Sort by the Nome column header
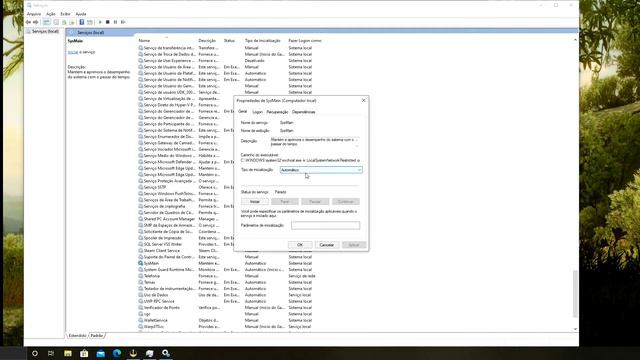Image resolution: width=640 pixels, height=360 pixels. coord(144,41)
